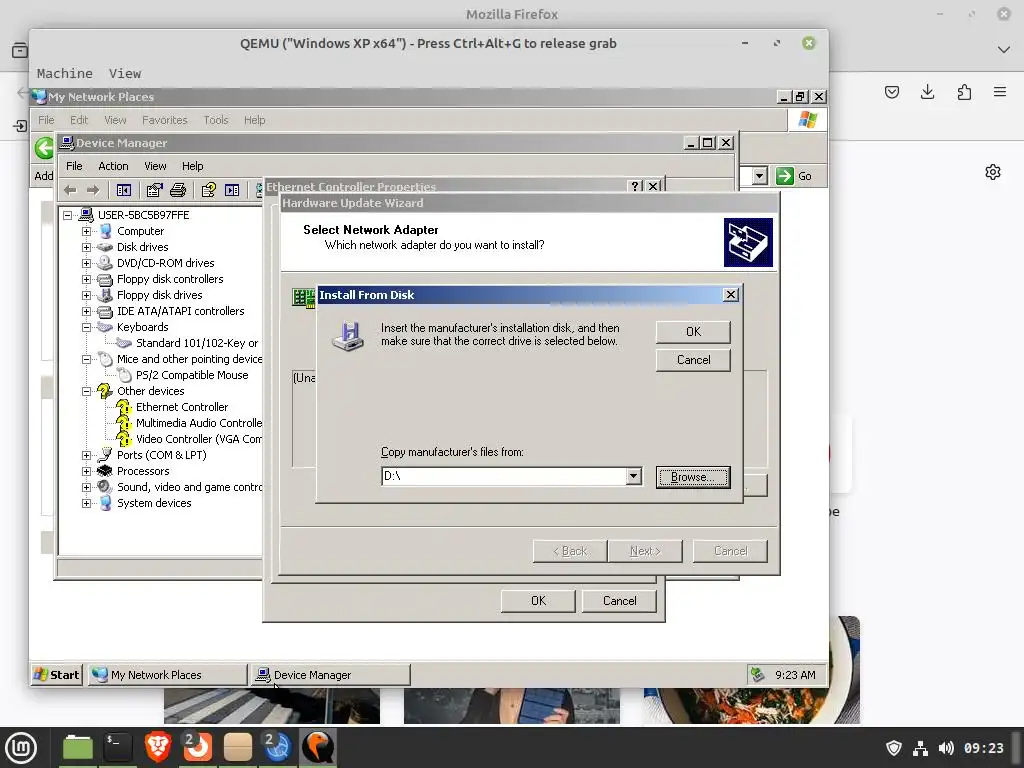This screenshot has height=768, width=1024.
Task: Switch to My Network Places taskbar button
Action: pyautogui.click(x=168, y=675)
